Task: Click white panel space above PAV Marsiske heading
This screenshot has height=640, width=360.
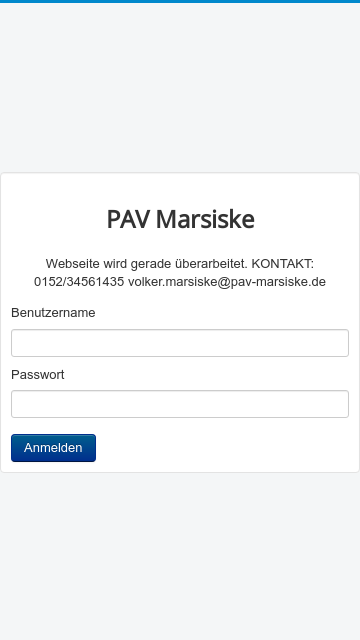Action: pyautogui.click(x=180, y=190)
